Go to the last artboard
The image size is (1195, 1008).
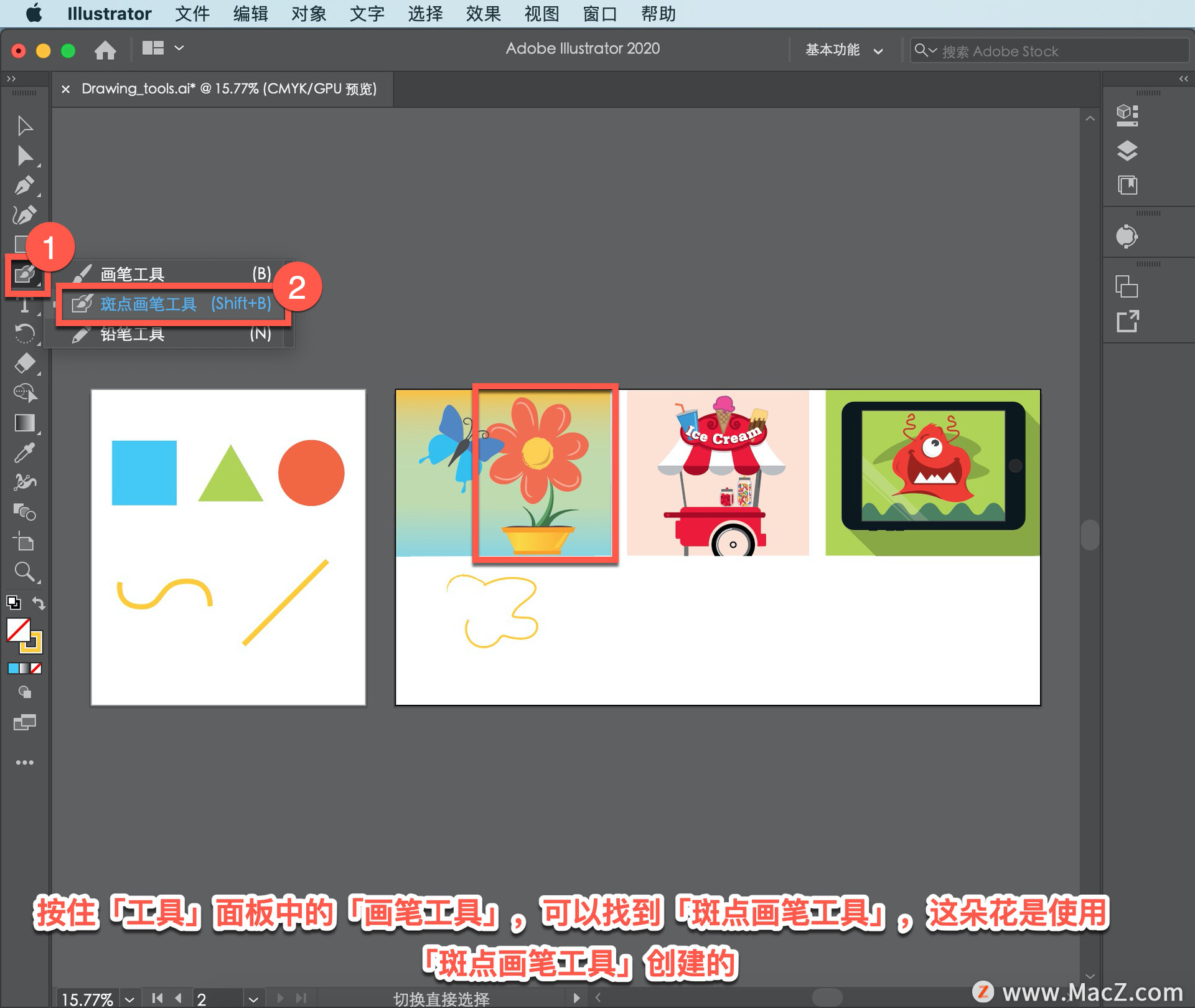point(301,998)
